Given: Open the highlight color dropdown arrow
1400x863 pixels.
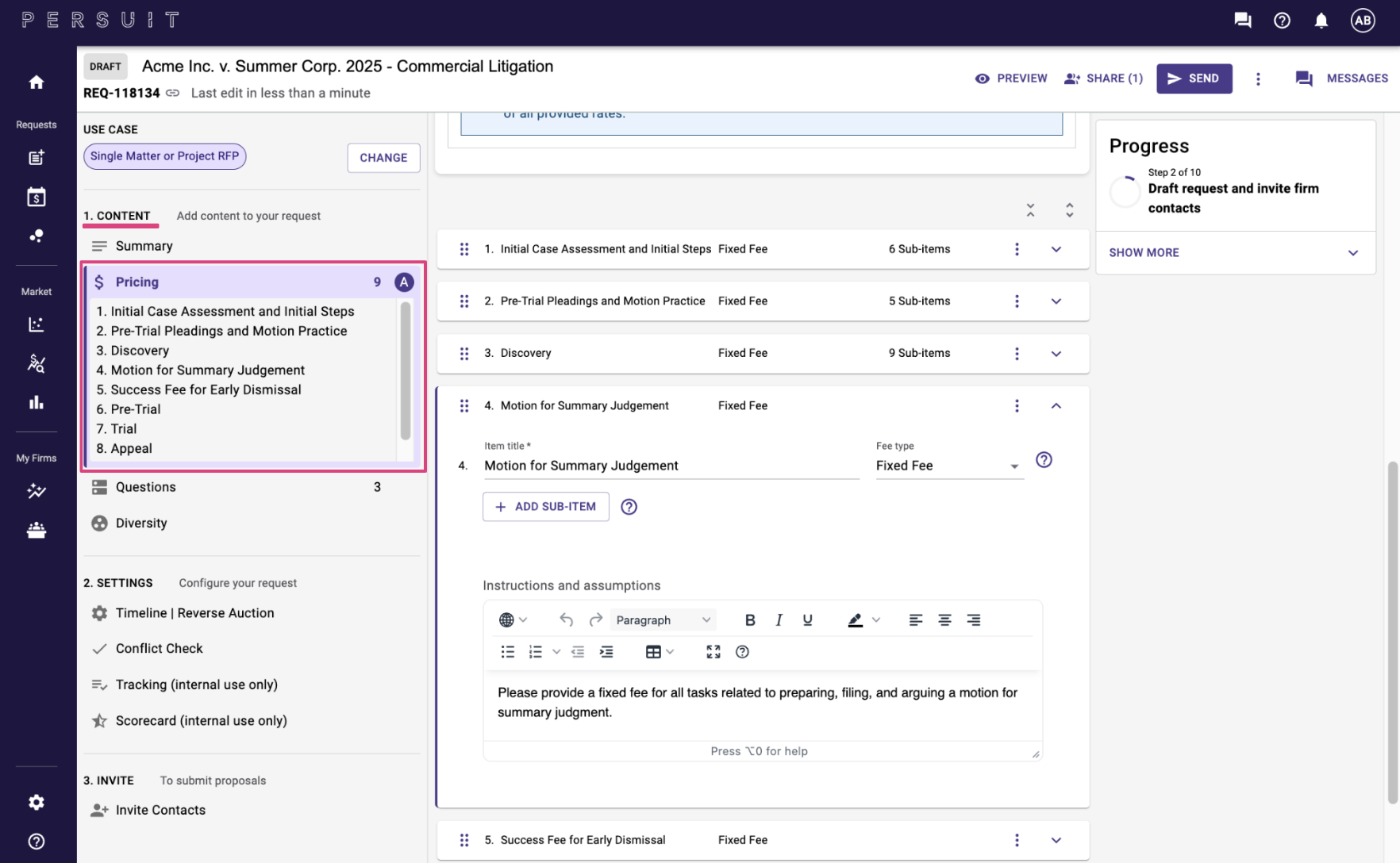Looking at the screenshot, I should click(876, 619).
